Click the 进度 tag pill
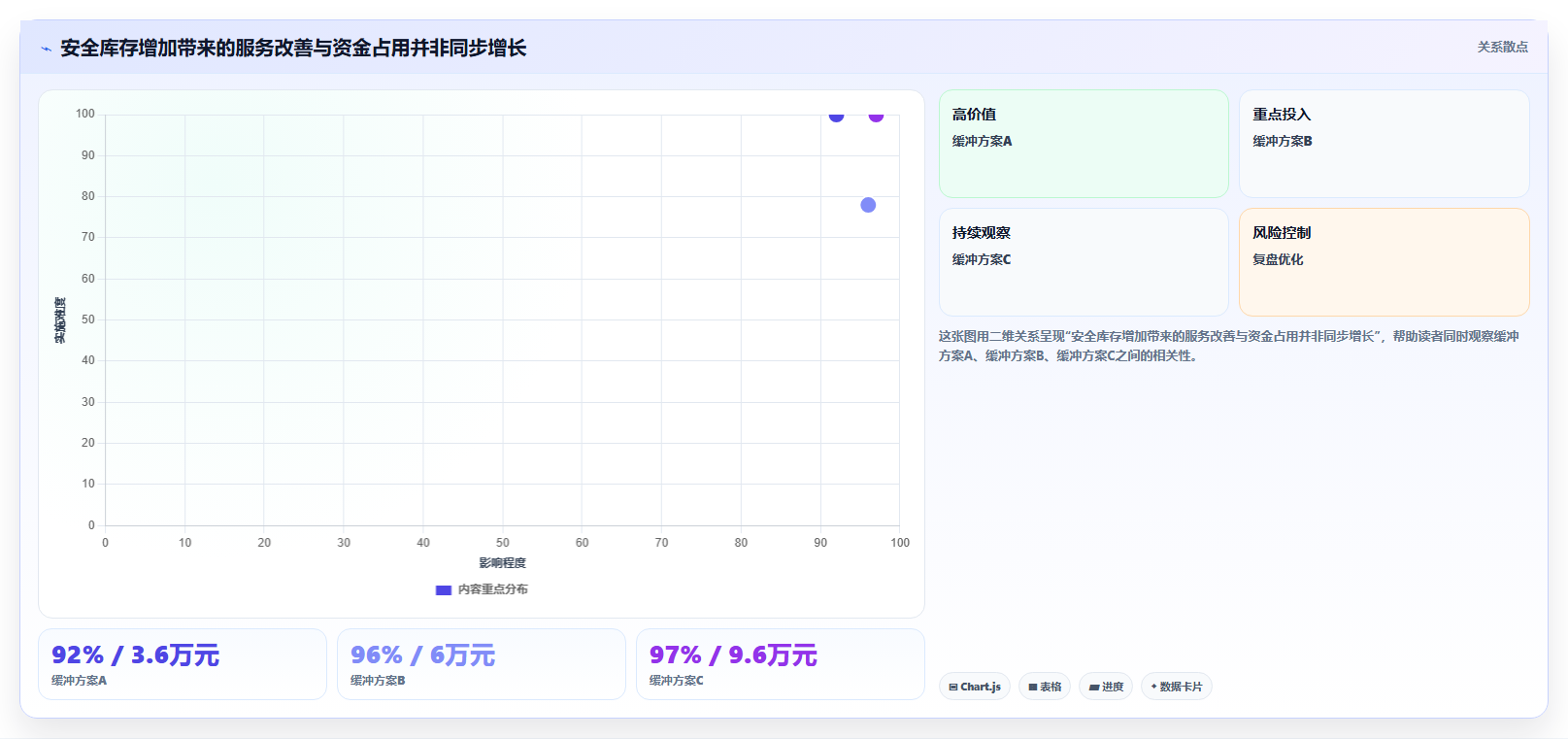The height and width of the screenshot is (739, 1568). (1106, 687)
